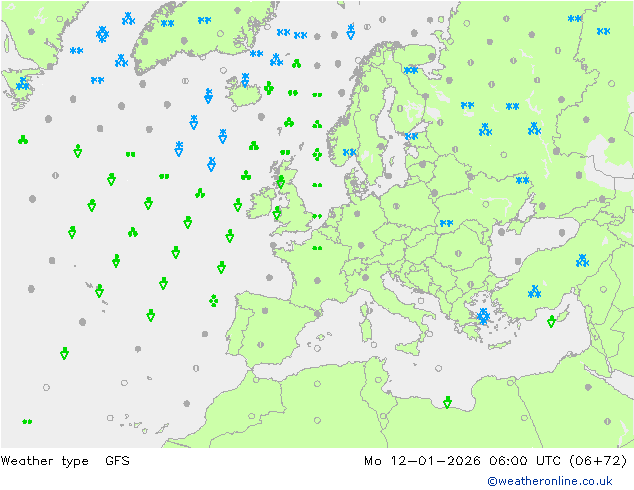Open the weatheronline.co.uk copyright link
This screenshot has width=634, height=490.
point(550,481)
